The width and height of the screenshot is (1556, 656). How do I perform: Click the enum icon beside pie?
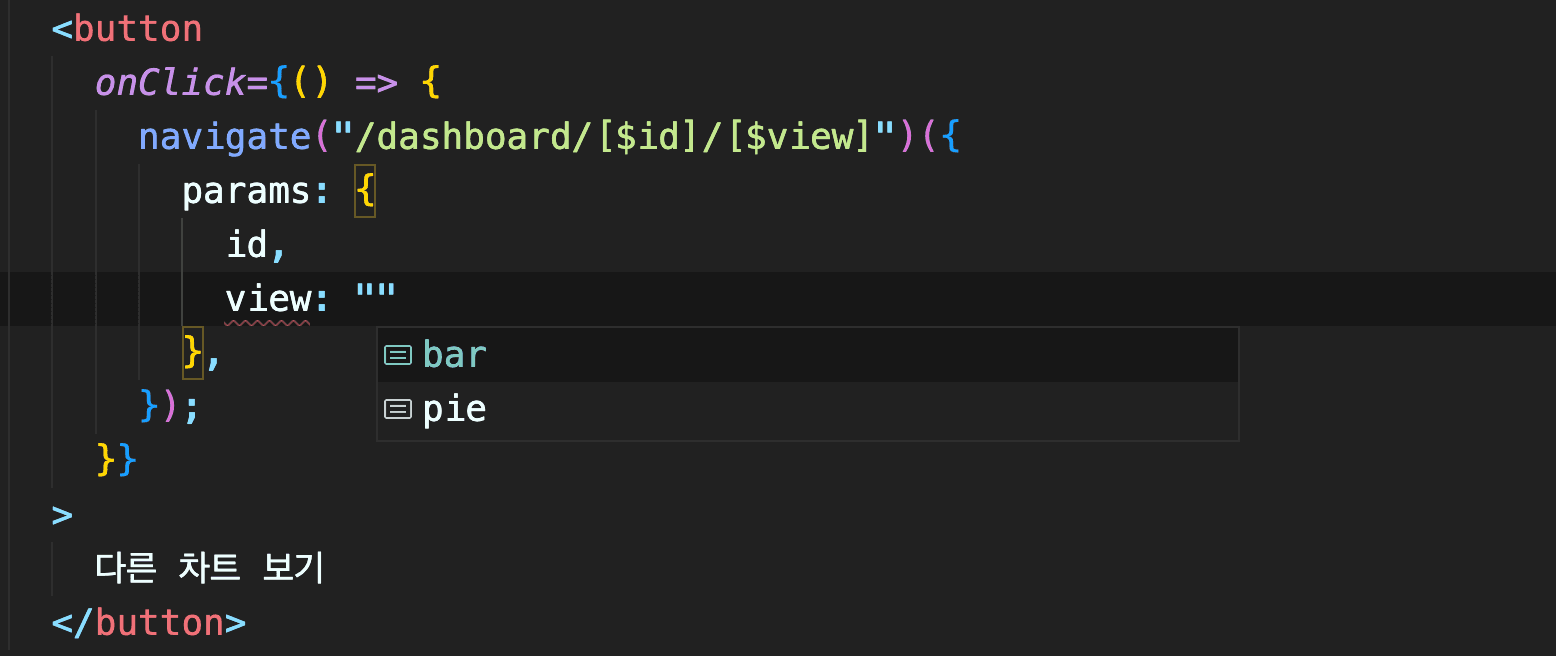pos(398,409)
